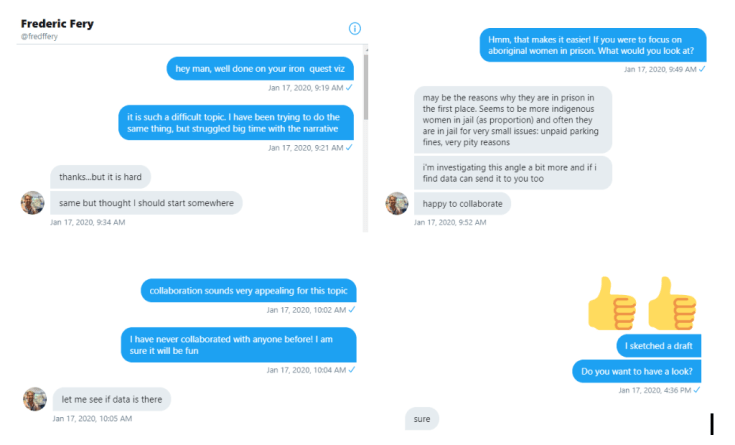
Task: Click the "i'm investigating this angle" message
Action: 512,172
